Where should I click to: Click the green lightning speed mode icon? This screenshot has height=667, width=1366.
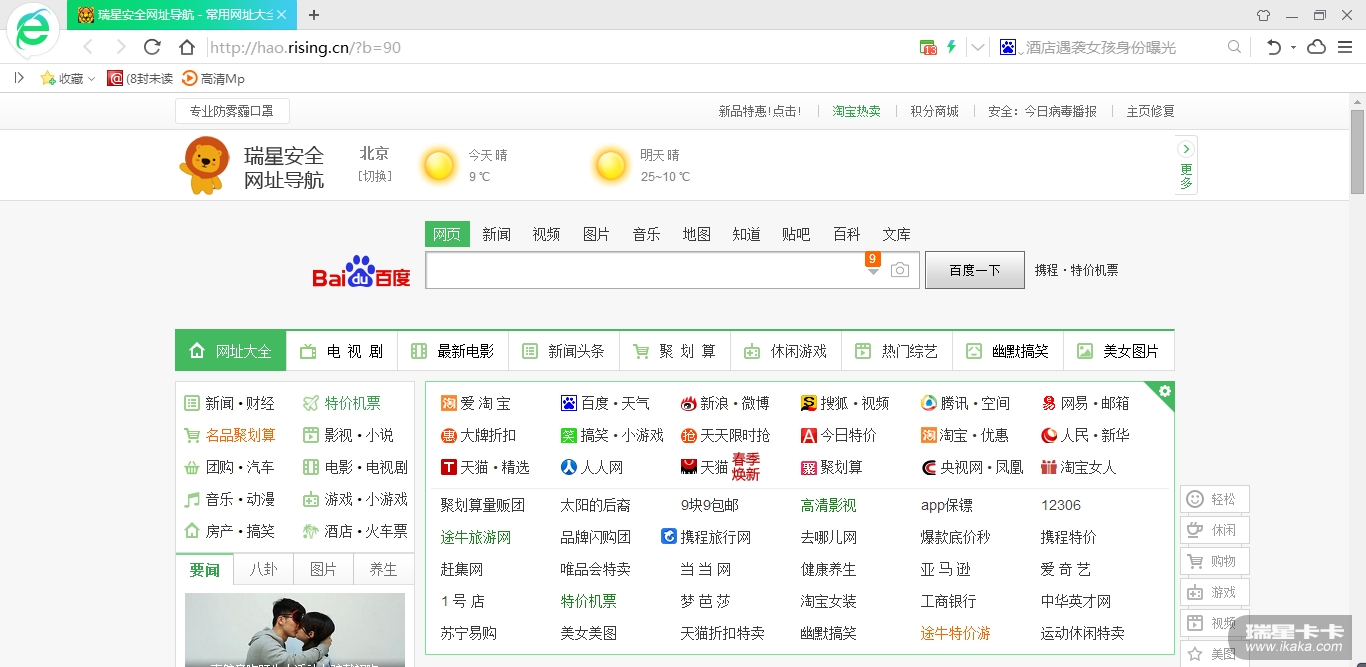pyautogui.click(x=951, y=47)
